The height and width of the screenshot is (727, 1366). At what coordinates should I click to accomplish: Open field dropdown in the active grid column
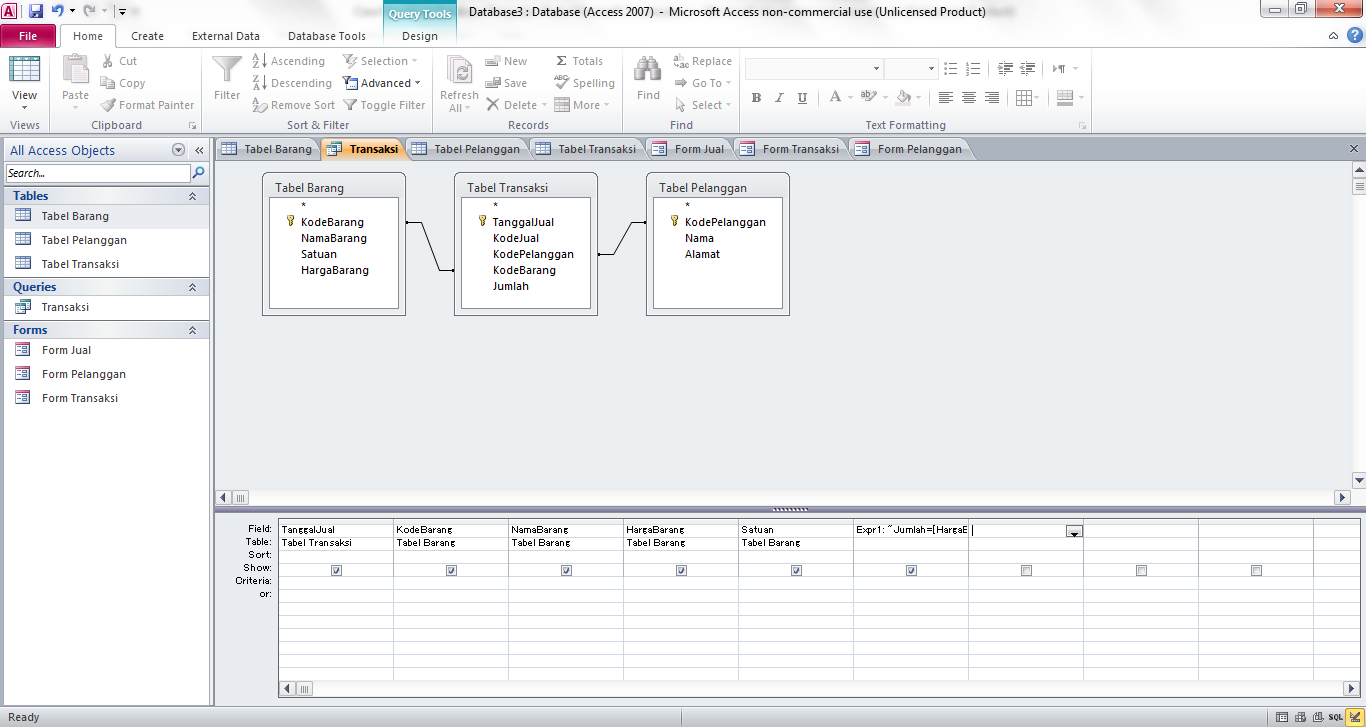1074,531
